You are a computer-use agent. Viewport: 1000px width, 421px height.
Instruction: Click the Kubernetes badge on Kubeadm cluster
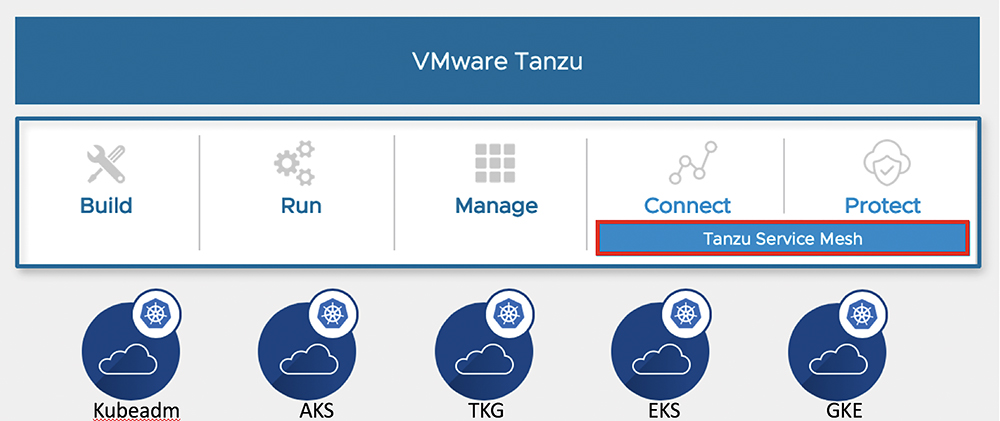(x=156, y=315)
